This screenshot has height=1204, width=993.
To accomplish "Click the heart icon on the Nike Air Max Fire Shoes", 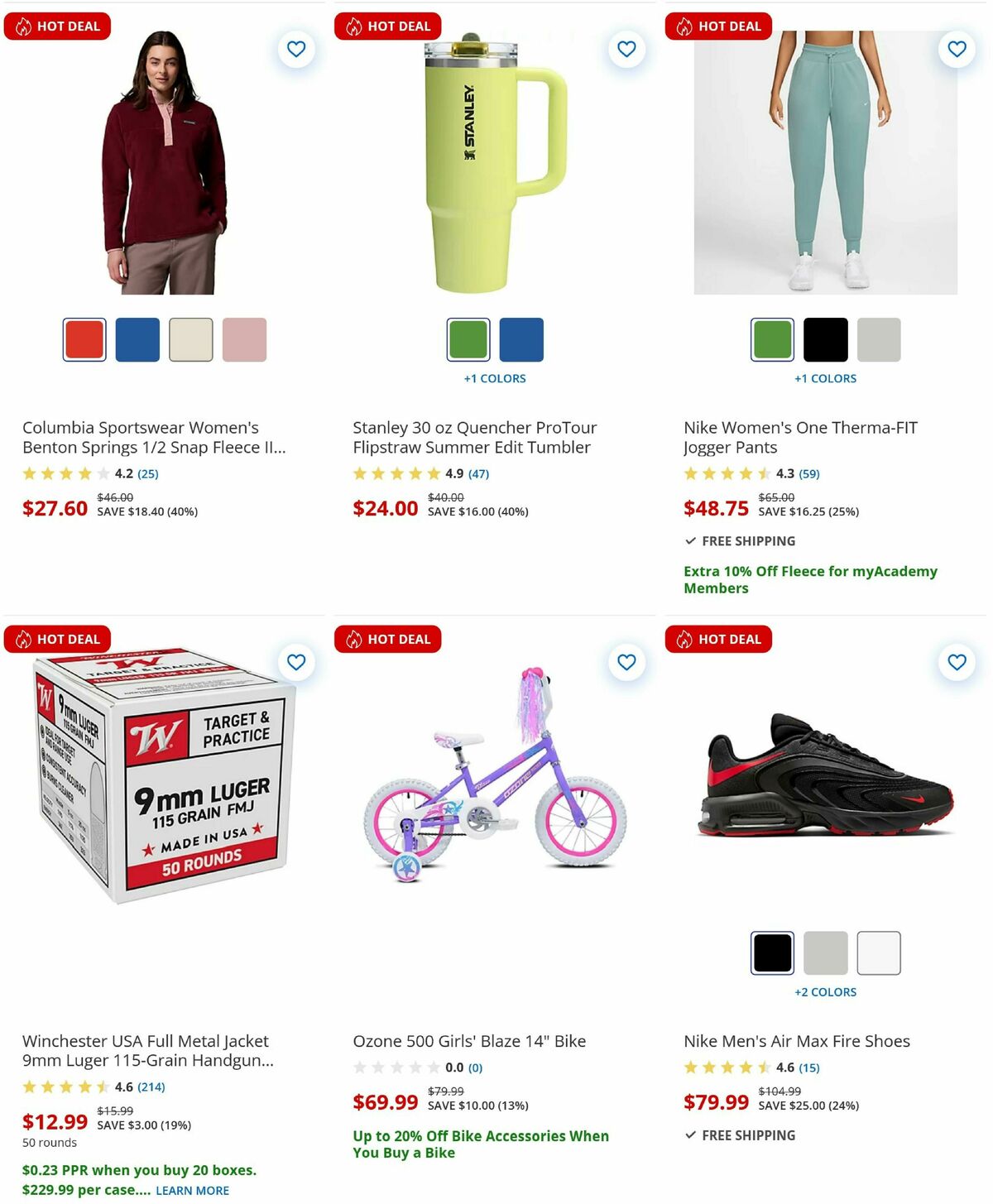I will pos(956,662).
